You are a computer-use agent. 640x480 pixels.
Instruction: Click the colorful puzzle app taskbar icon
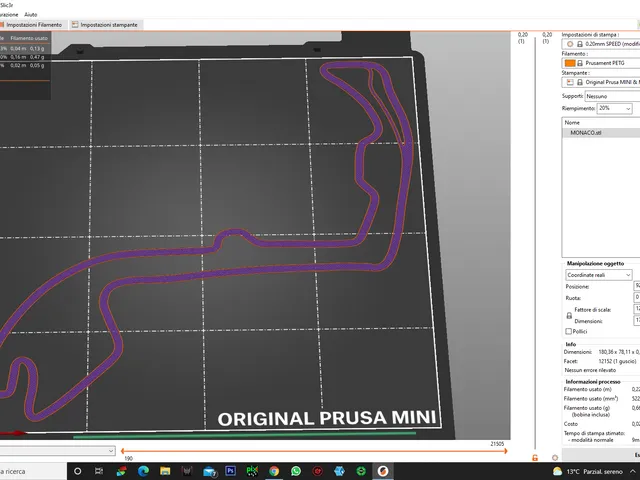(x=121, y=471)
